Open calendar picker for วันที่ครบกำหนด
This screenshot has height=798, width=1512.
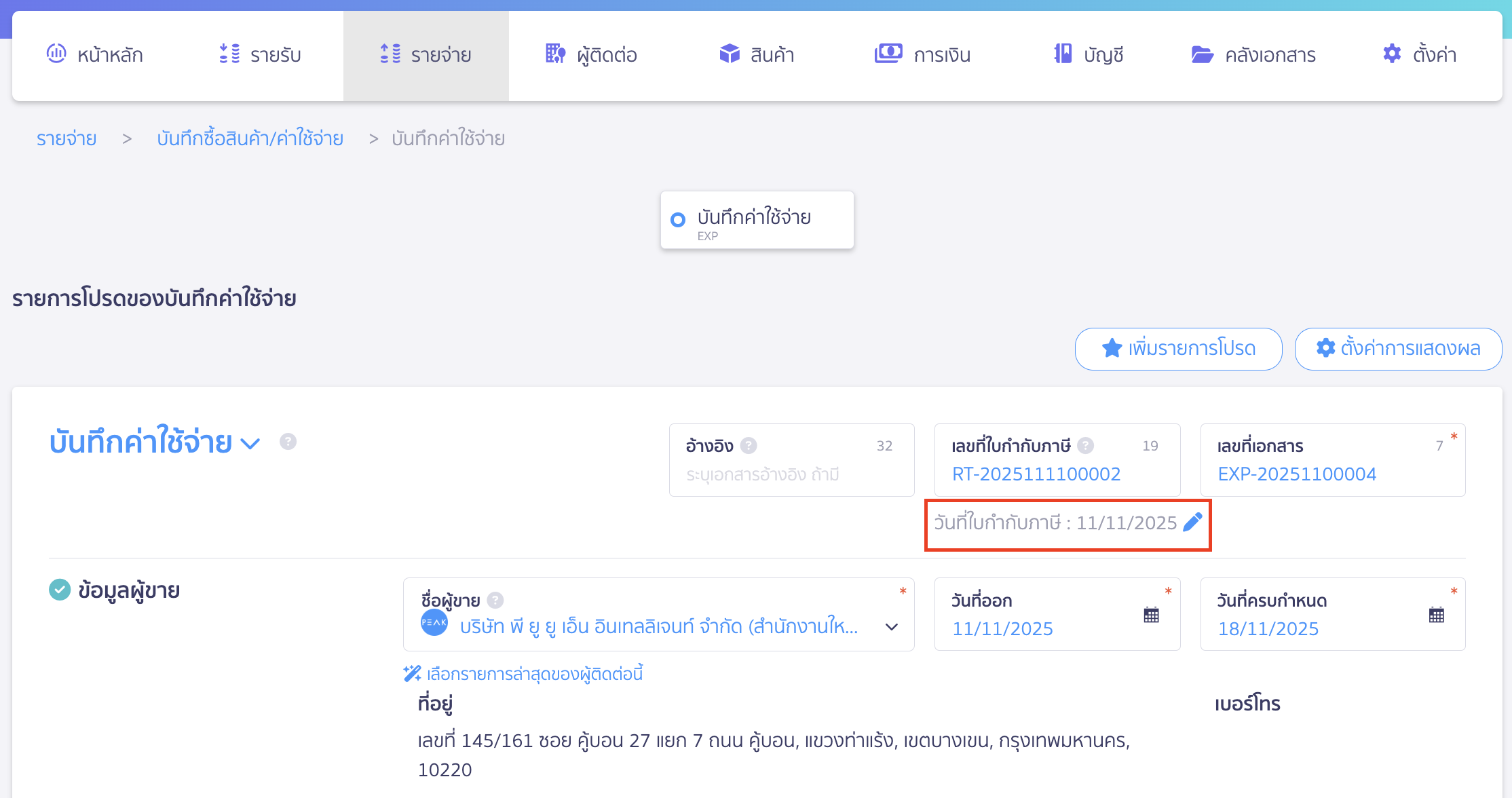[x=1437, y=613]
